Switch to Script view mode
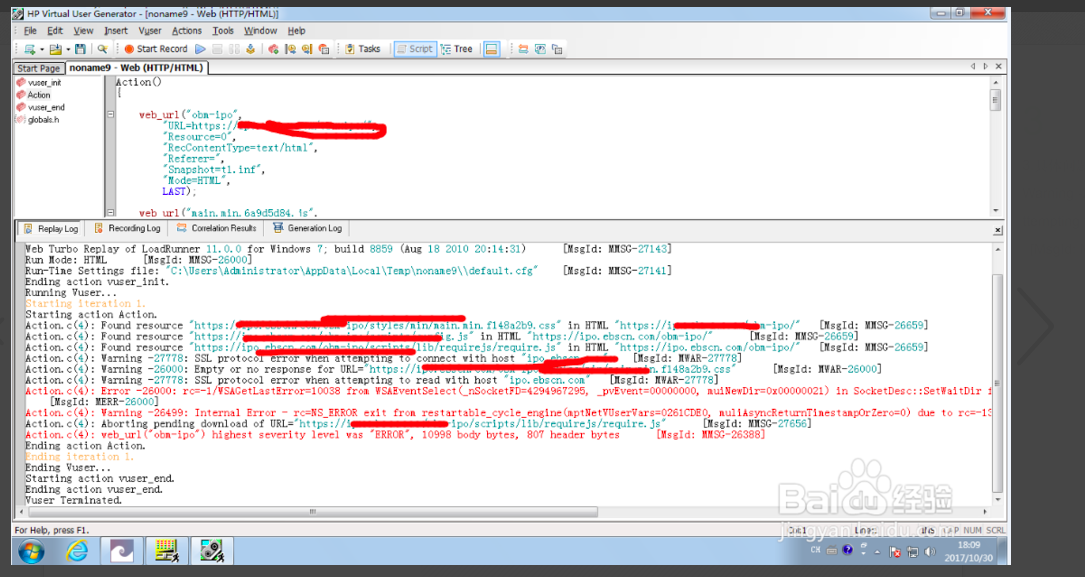The height and width of the screenshot is (577, 1085). tap(415, 48)
